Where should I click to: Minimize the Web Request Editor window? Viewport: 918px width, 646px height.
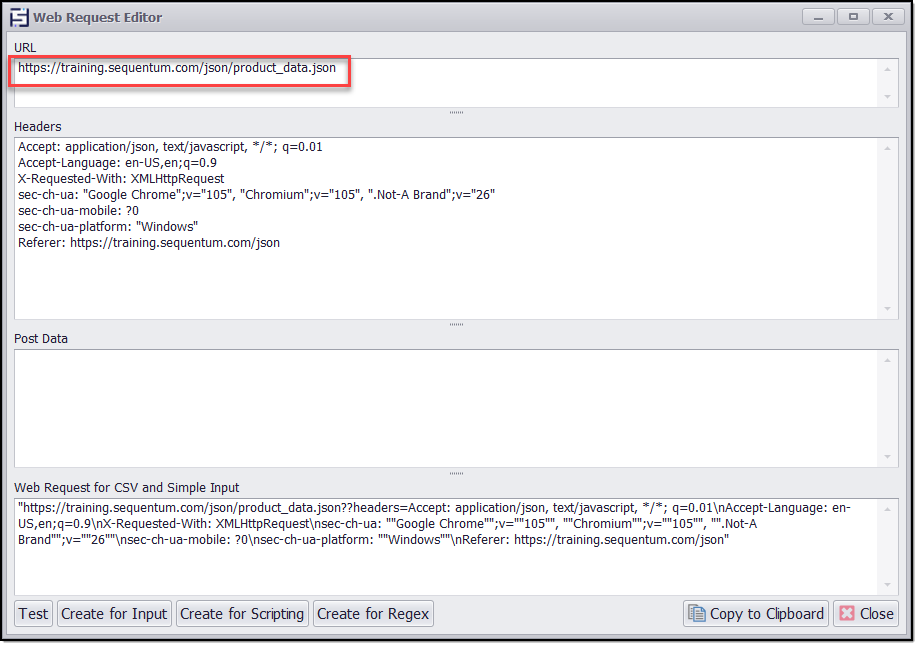click(x=819, y=17)
